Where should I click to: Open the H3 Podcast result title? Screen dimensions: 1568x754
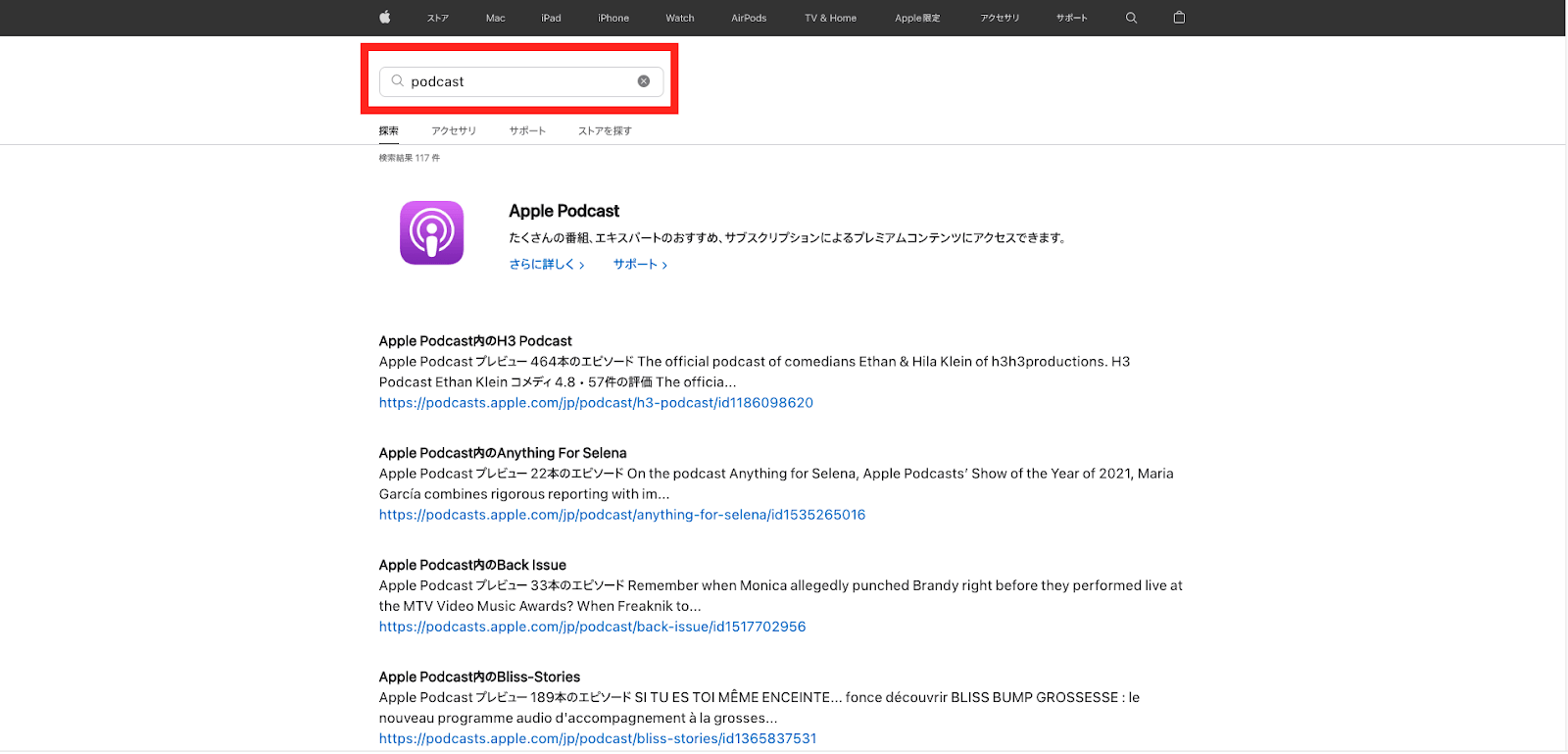475,341
